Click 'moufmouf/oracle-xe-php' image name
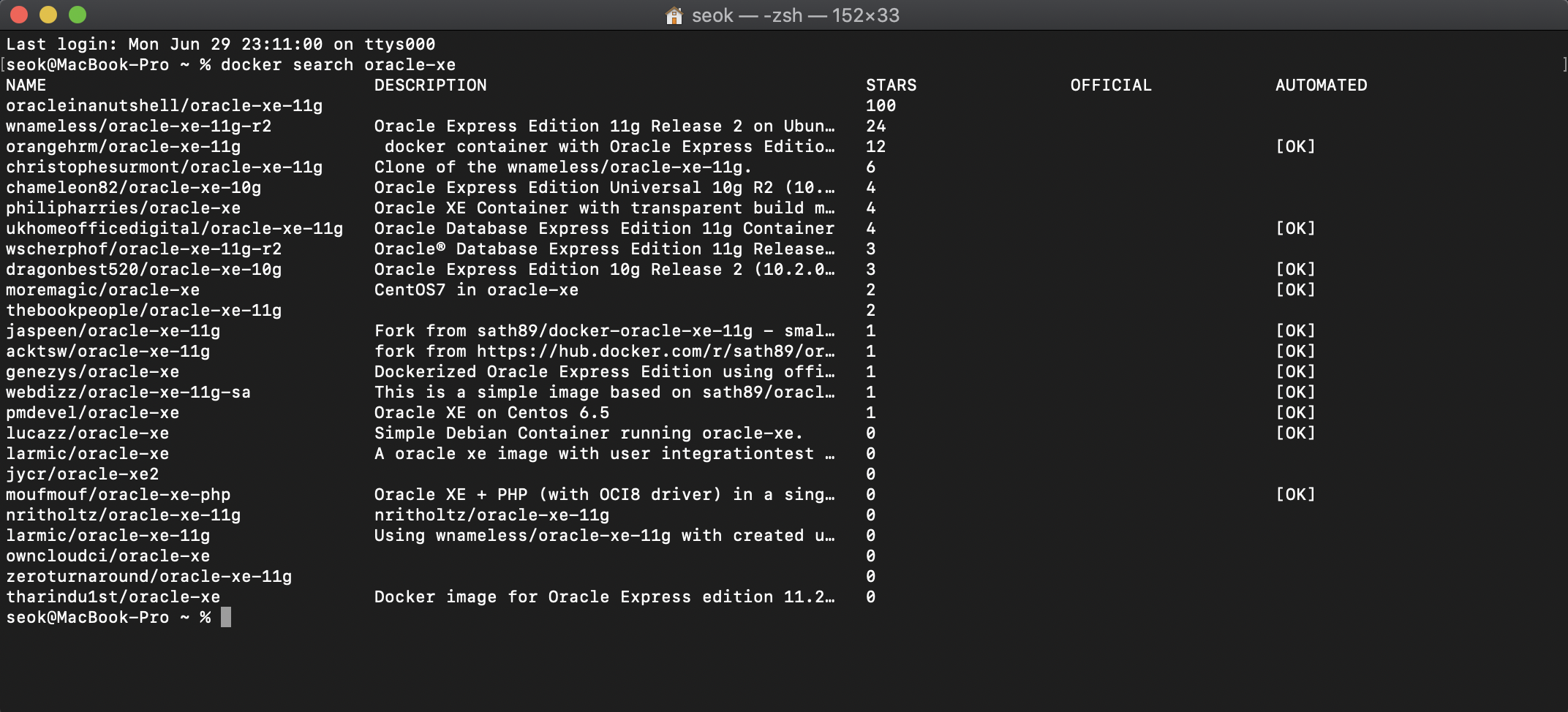The width and height of the screenshot is (1568, 712). click(118, 495)
